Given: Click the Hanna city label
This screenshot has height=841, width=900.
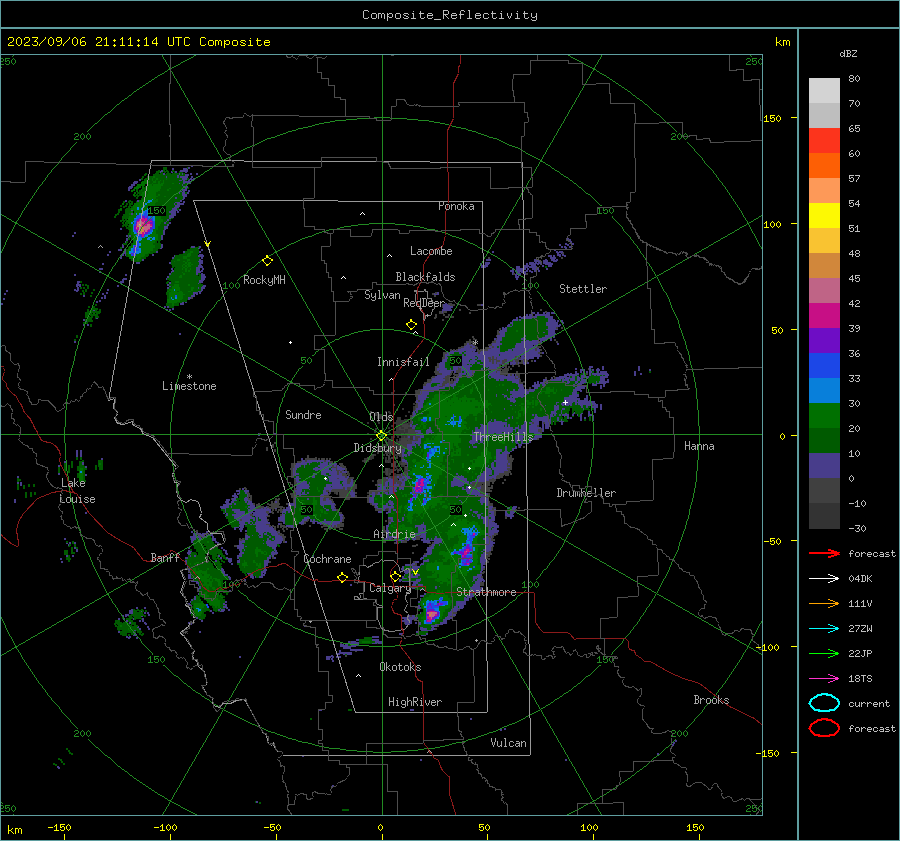Looking at the screenshot, I should pyautogui.click(x=699, y=446).
